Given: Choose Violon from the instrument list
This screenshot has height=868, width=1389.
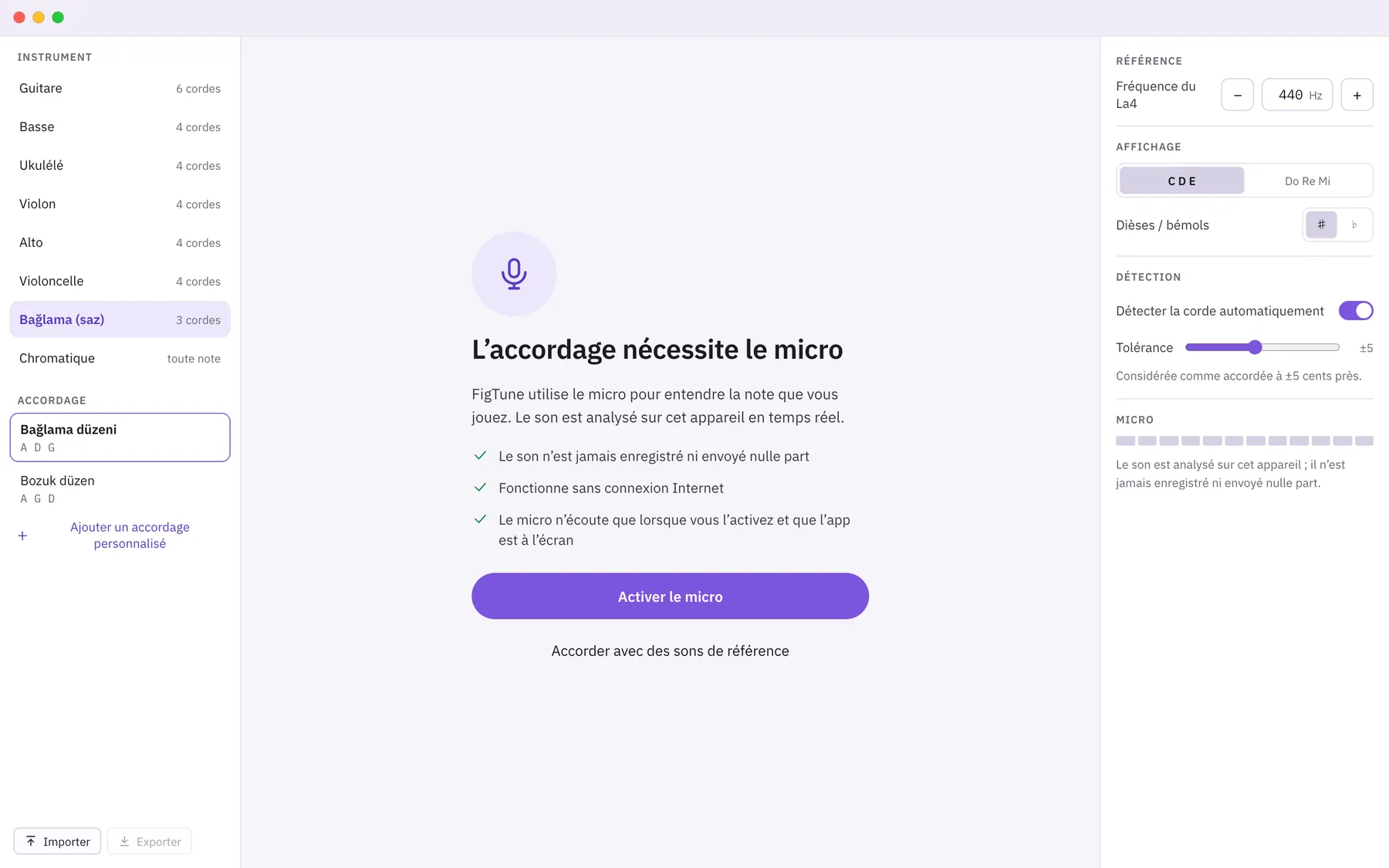Looking at the screenshot, I should click(120, 204).
